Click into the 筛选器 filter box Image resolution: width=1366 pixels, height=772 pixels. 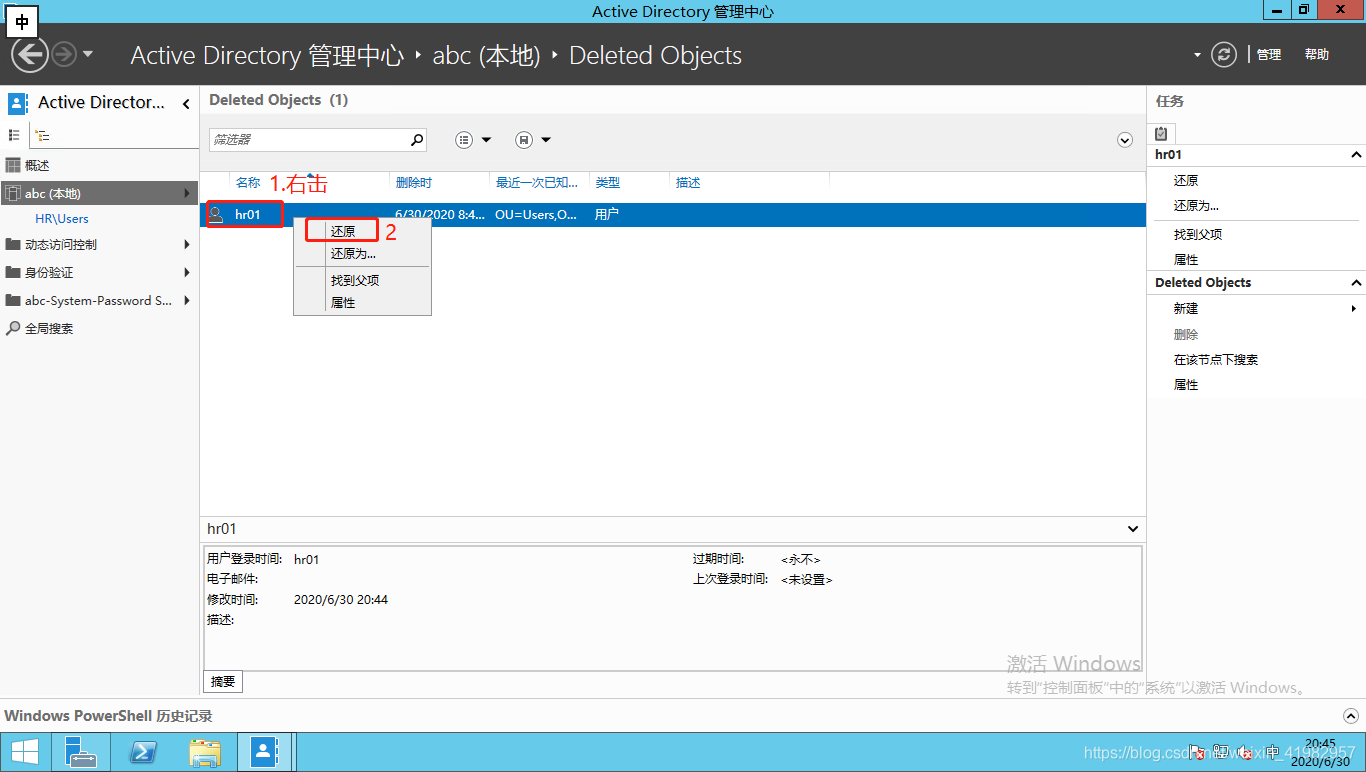(x=310, y=140)
